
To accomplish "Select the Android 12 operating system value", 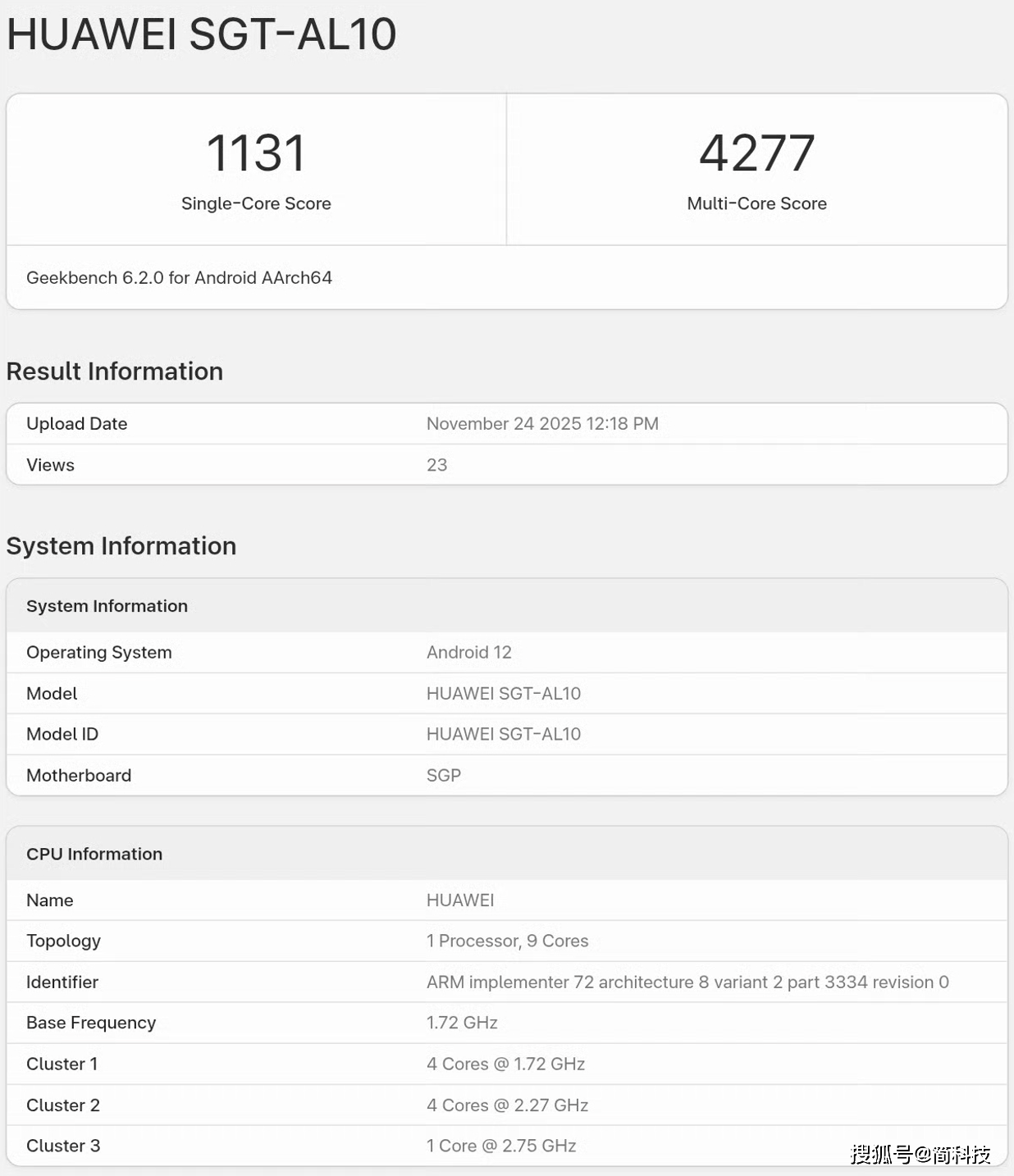I will 468,653.
